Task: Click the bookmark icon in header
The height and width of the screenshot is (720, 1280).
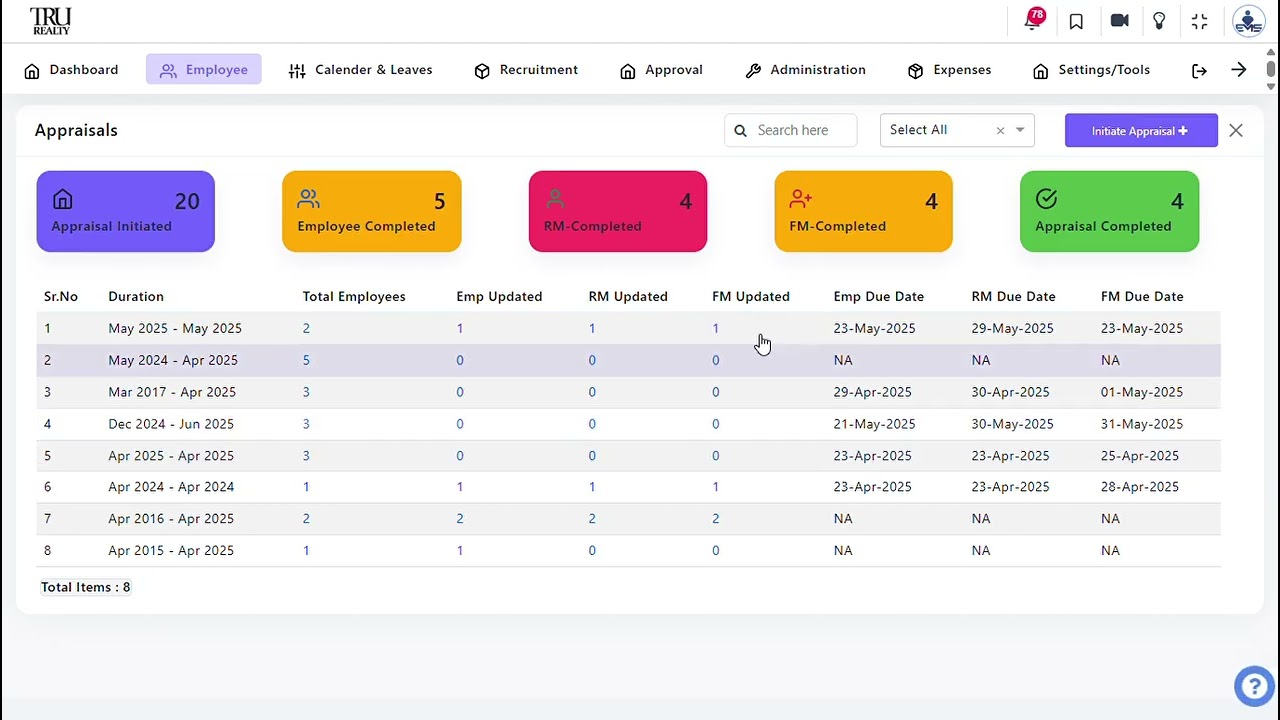Action: (x=1076, y=21)
